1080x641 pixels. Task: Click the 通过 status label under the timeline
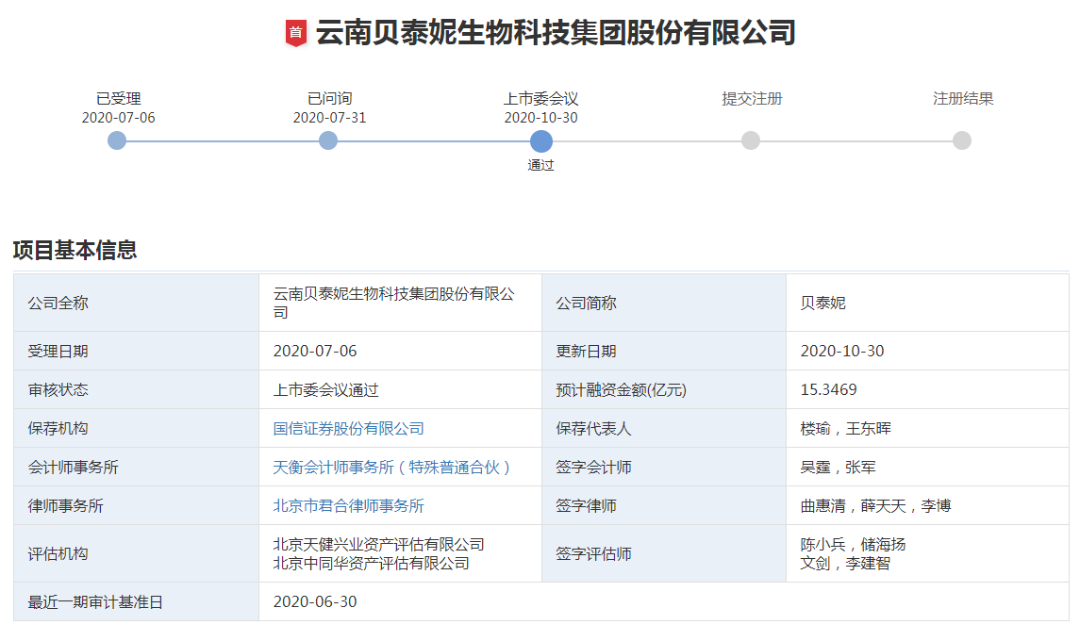pyautogui.click(x=541, y=165)
